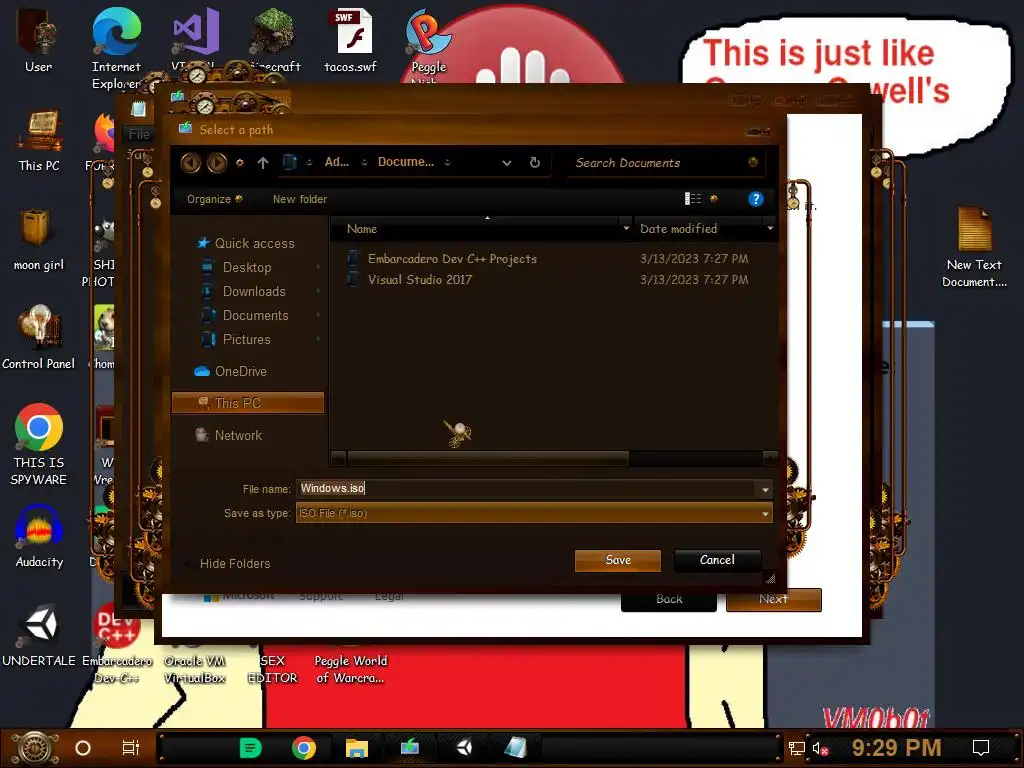The width and height of the screenshot is (1024, 768).
Task: Click the 9:29 PM taskbar clock
Action: tap(896, 748)
